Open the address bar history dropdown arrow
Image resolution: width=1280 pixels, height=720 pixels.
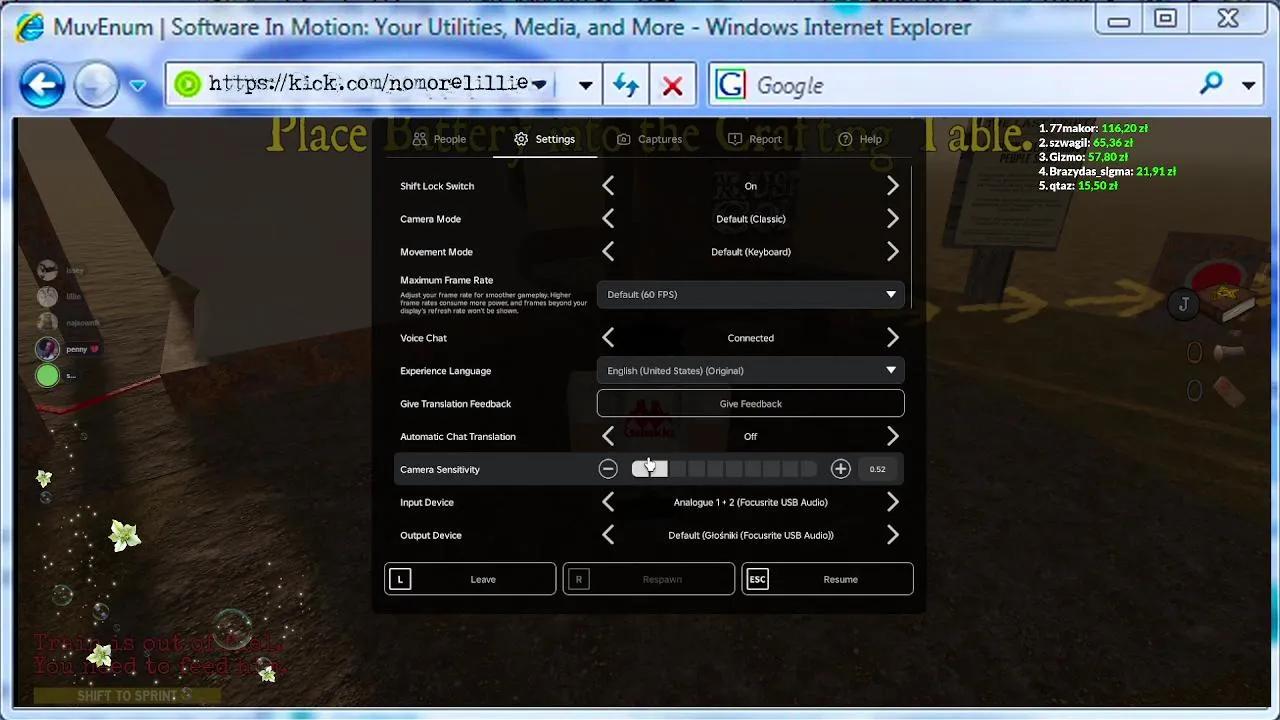[586, 86]
